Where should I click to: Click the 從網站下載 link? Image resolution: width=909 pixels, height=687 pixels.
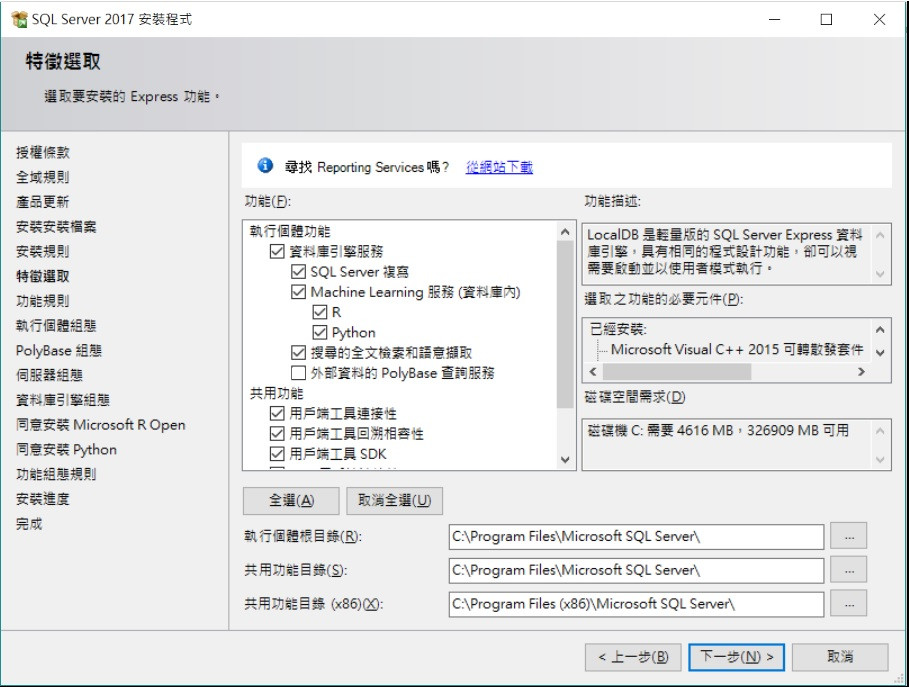tap(499, 167)
